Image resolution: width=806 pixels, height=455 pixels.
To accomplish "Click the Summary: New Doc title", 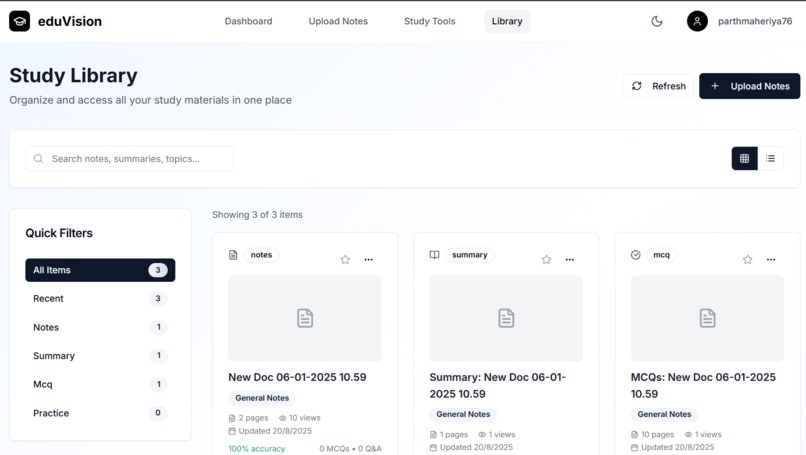I will (x=498, y=386).
